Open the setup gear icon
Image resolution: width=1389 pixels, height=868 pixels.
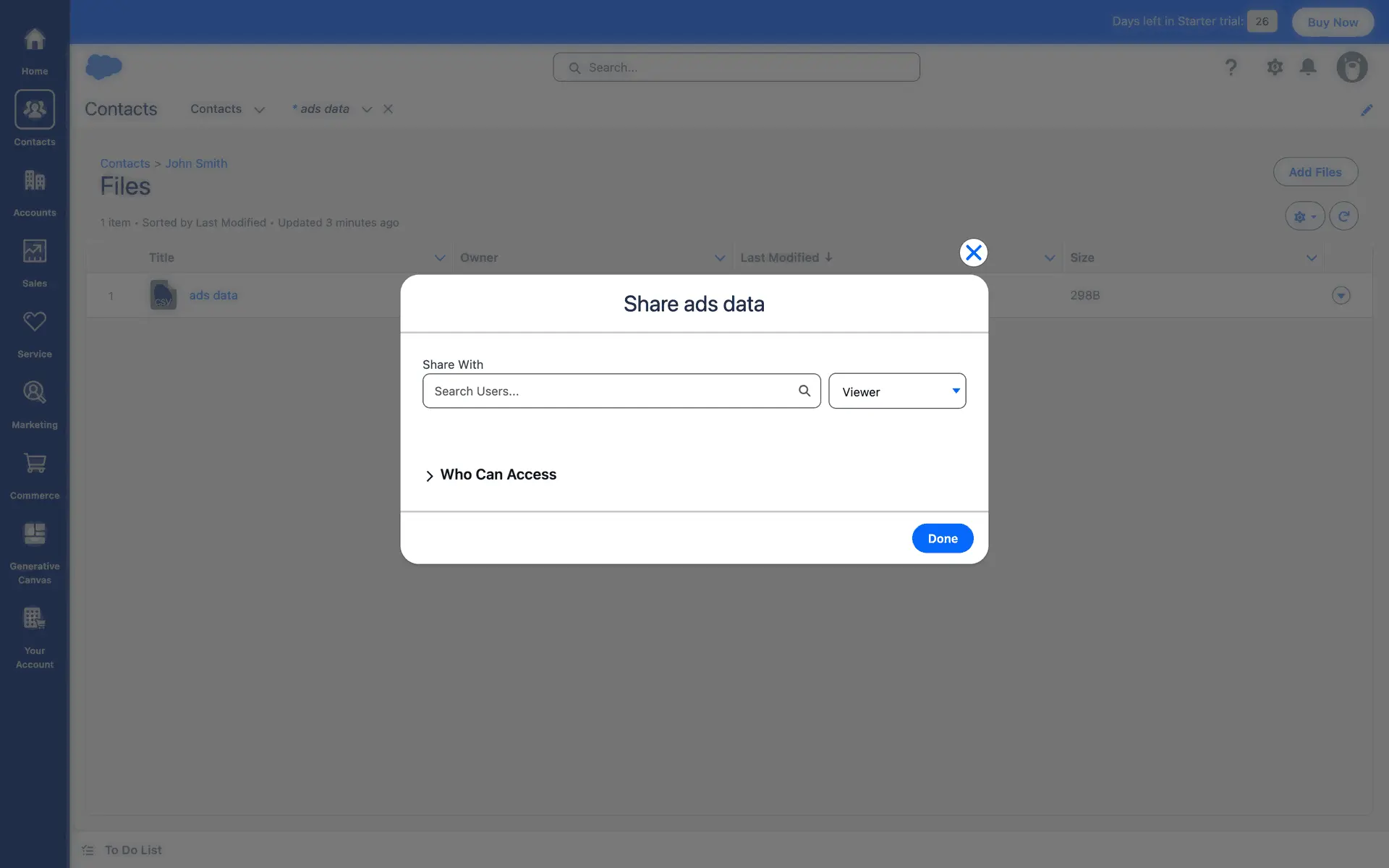1274,67
